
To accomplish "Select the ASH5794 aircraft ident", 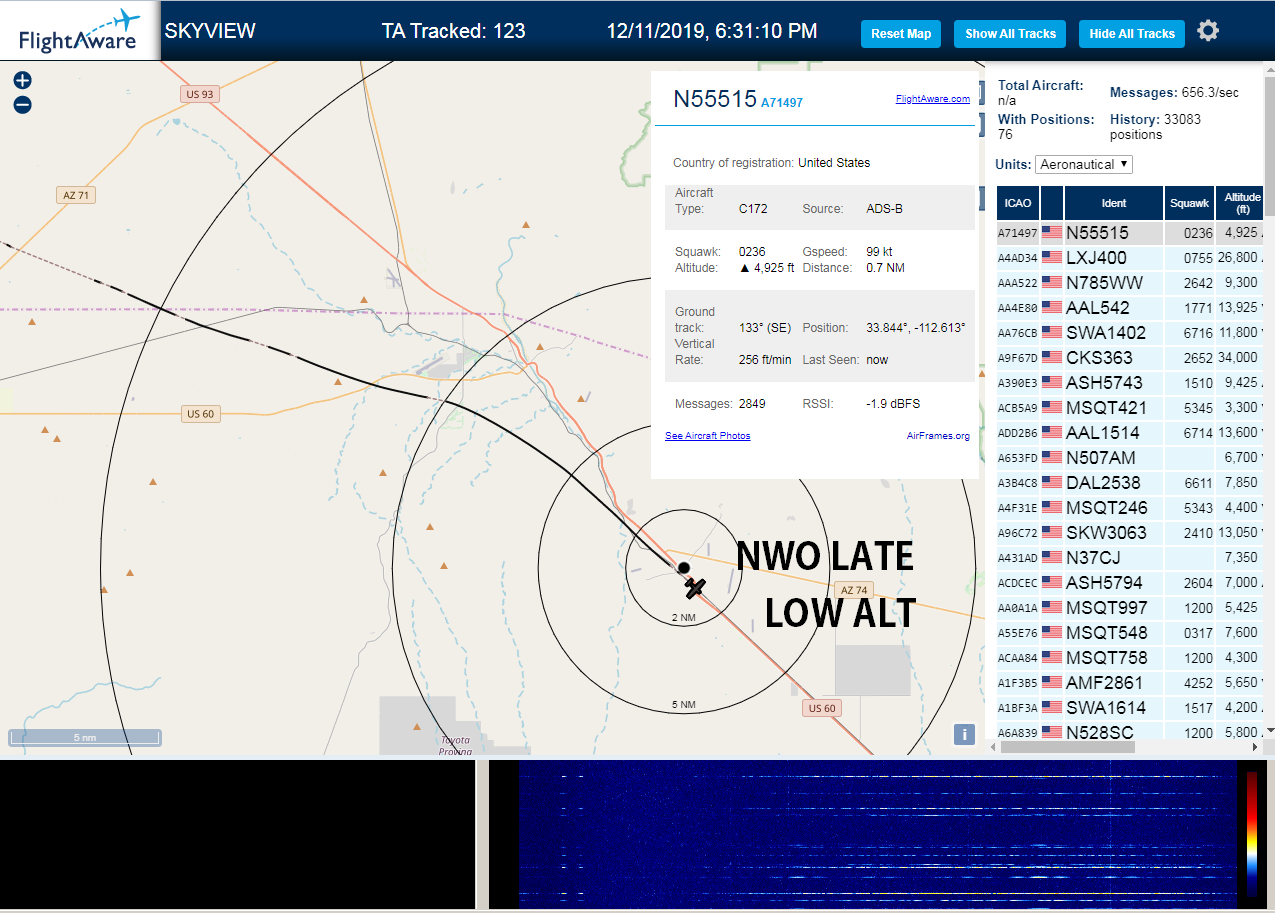I will [1106, 582].
